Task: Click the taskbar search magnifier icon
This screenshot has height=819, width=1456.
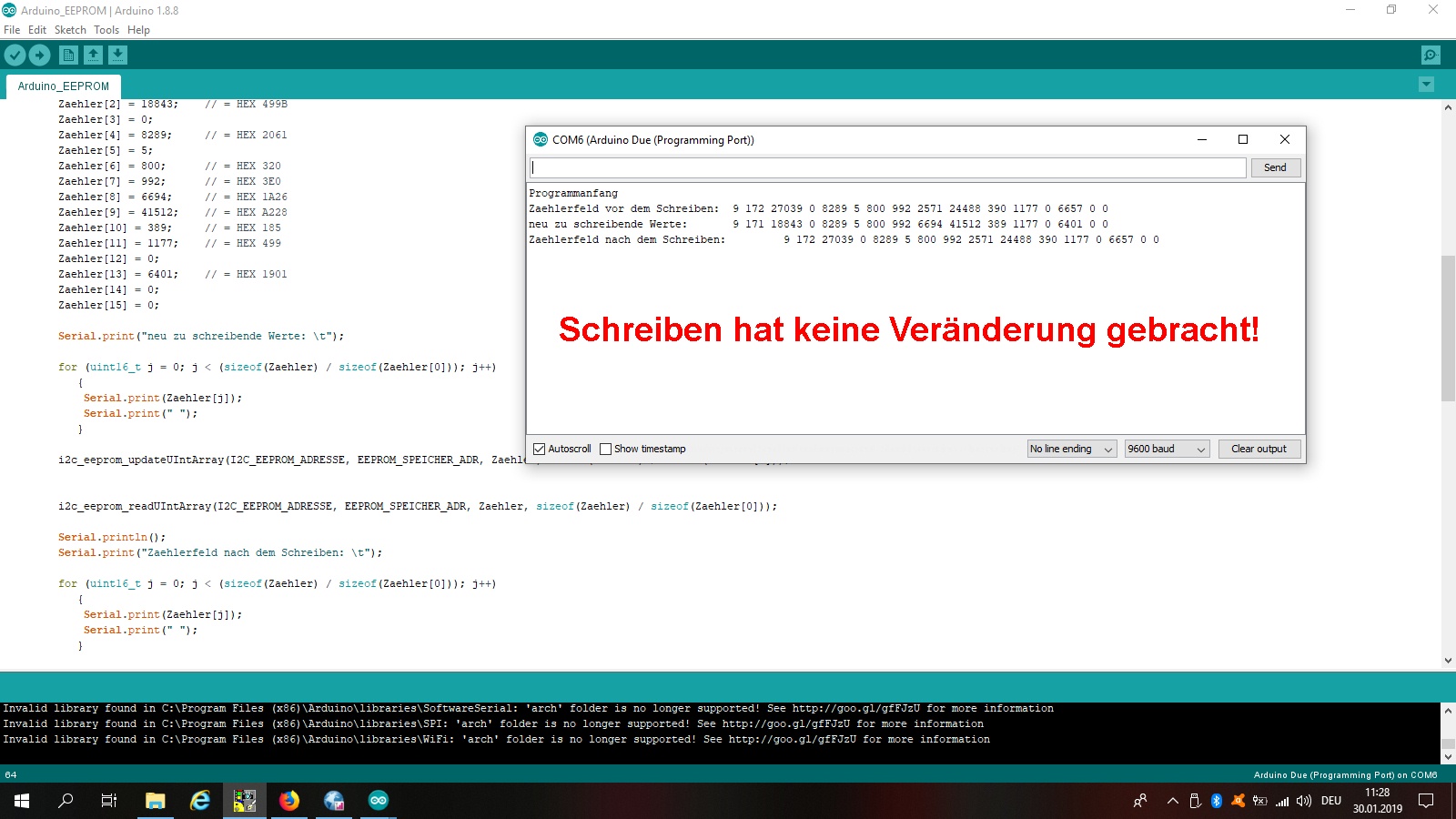Action: [x=66, y=801]
